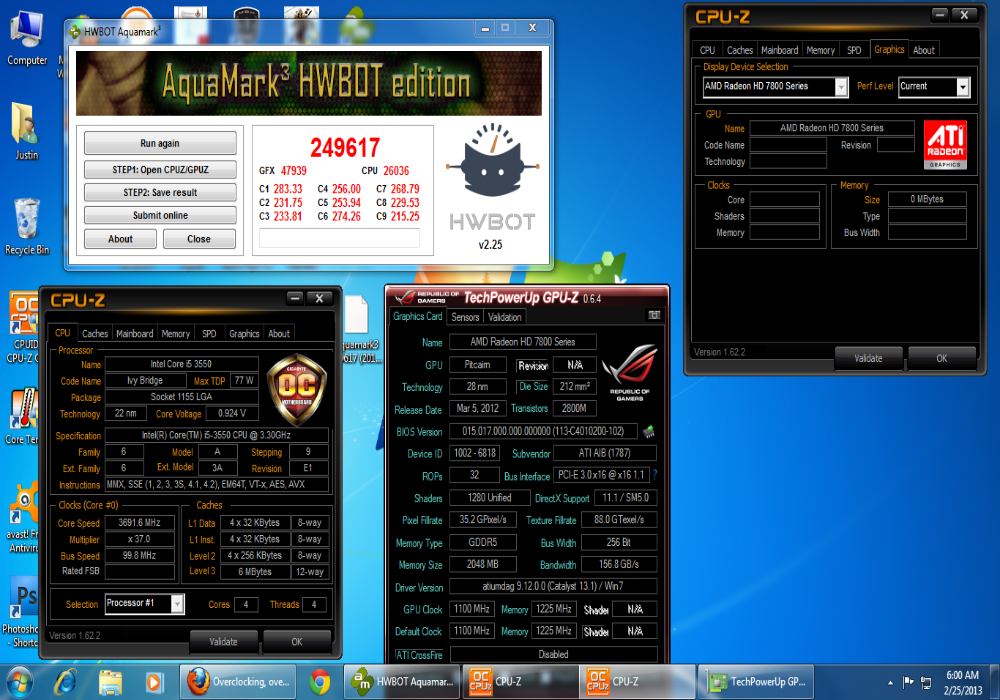Open Google Chrome from taskbar

click(320, 682)
